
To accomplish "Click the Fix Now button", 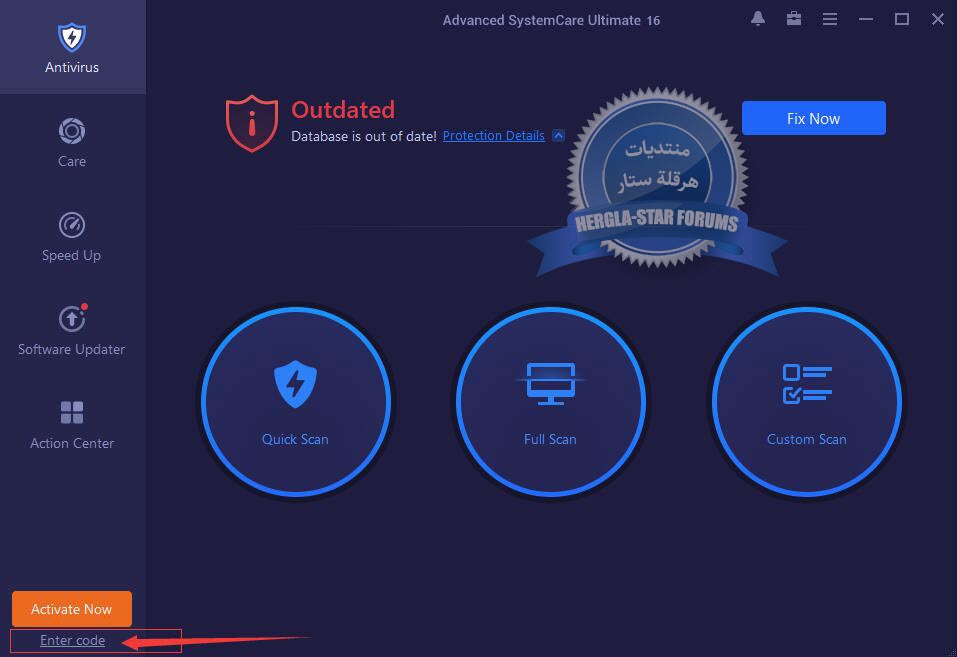I will click(814, 118).
